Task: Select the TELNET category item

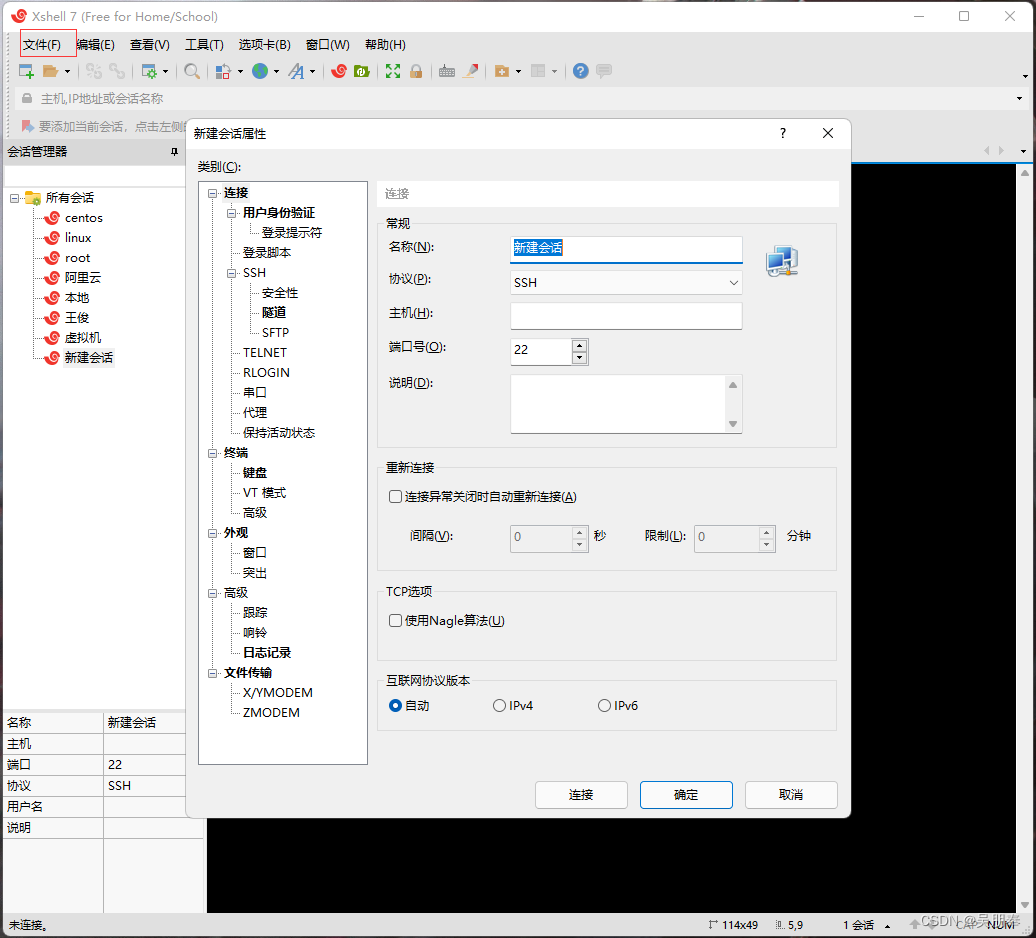Action: pyautogui.click(x=265, y=353)
